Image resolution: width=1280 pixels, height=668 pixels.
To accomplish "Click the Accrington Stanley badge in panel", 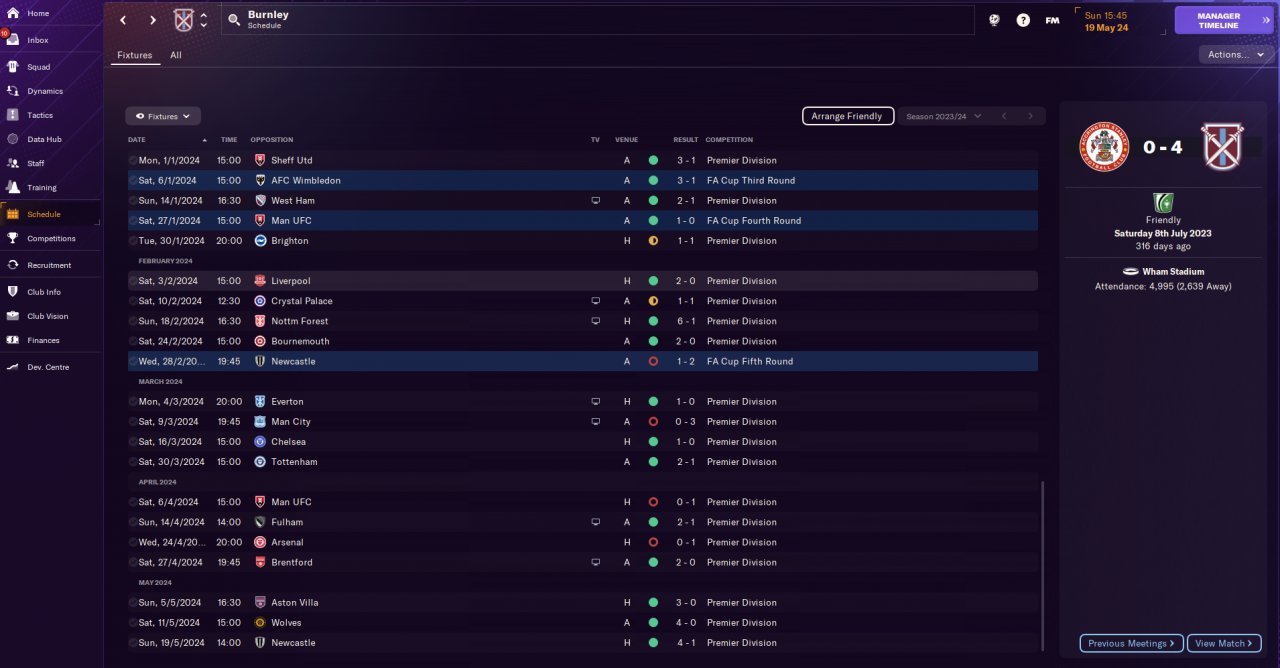I will (1105, 148).
